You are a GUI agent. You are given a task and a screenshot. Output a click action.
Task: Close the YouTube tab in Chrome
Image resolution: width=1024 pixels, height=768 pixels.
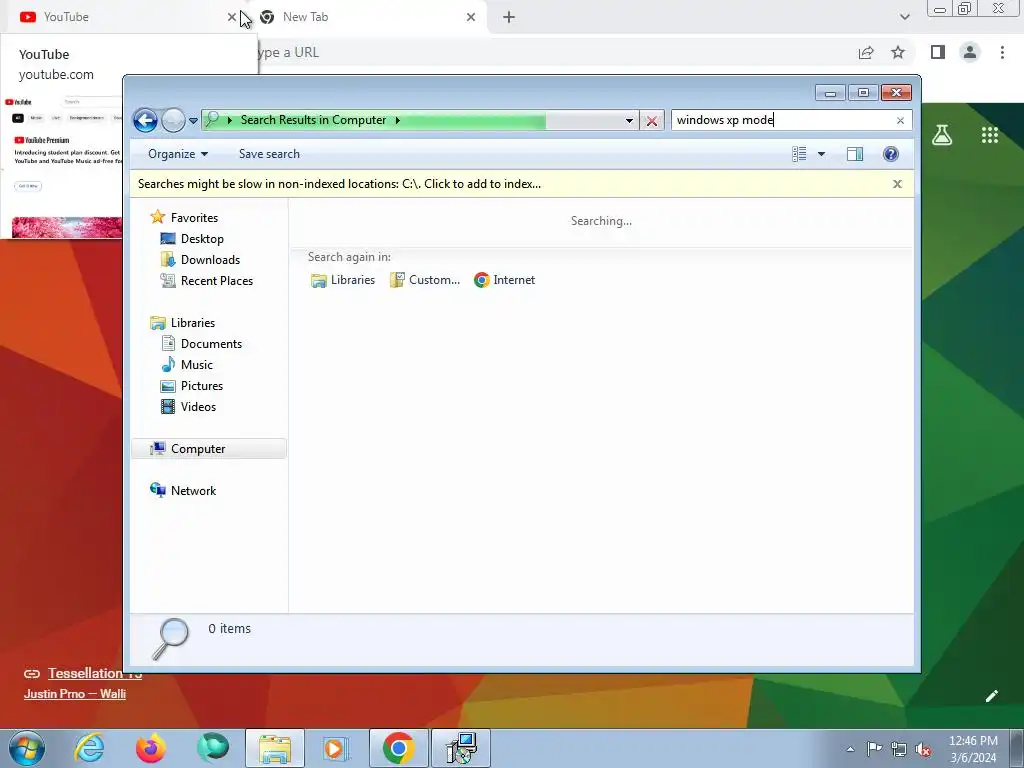coord(231,17)
